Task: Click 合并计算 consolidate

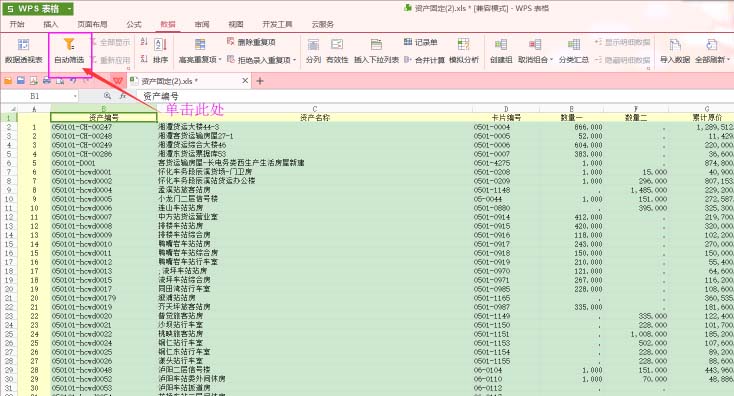Action: (x=424, y=60)
